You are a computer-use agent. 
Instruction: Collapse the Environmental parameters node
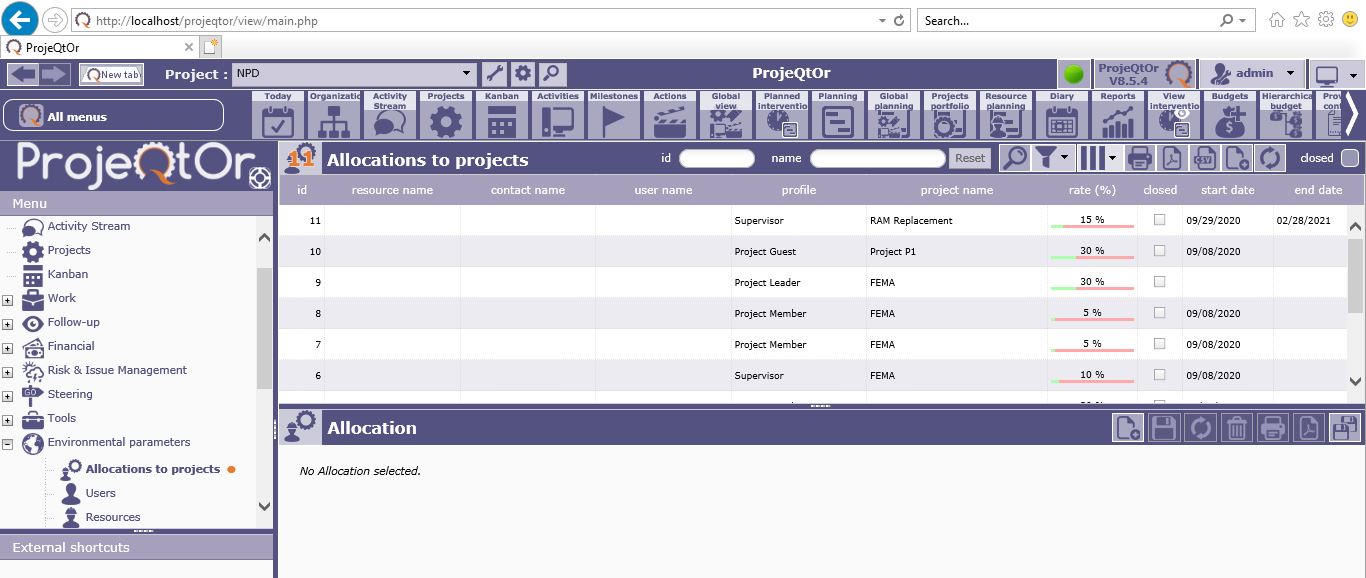coord(7,444)
